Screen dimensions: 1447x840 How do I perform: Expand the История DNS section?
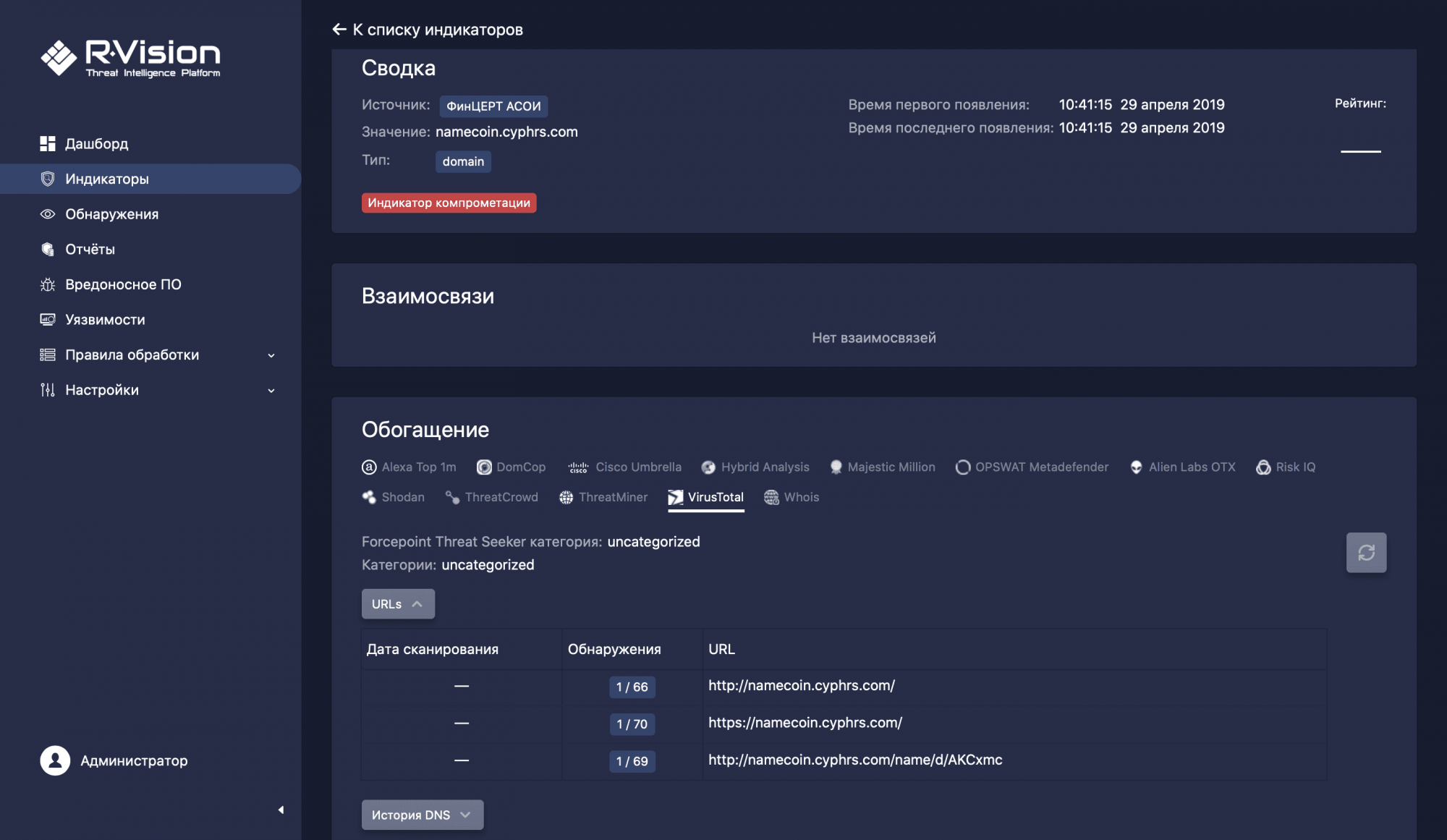click(x=422, y=815)
